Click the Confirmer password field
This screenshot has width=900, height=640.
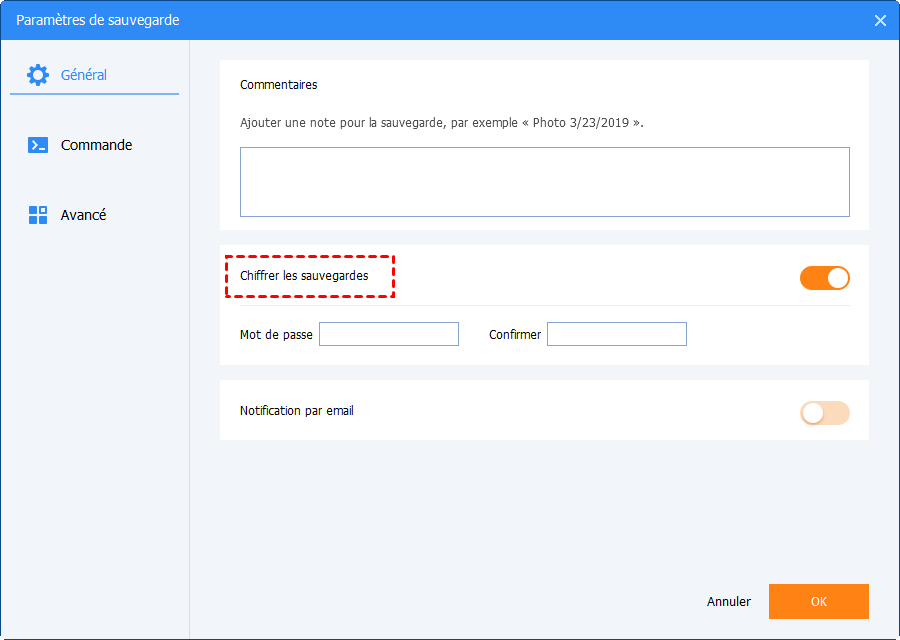(617, 334)
